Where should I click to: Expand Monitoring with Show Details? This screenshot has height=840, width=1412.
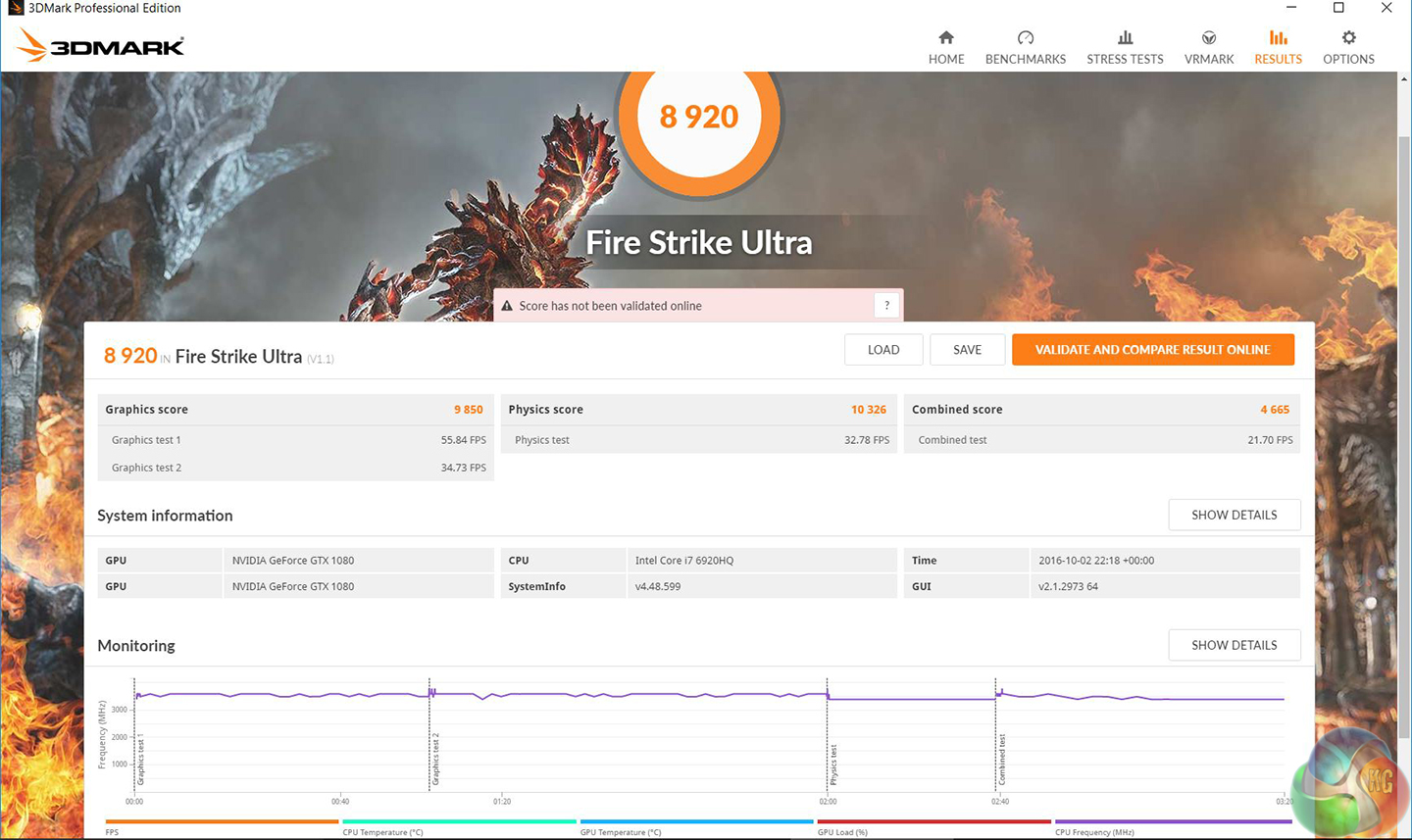click(1234, 645)
